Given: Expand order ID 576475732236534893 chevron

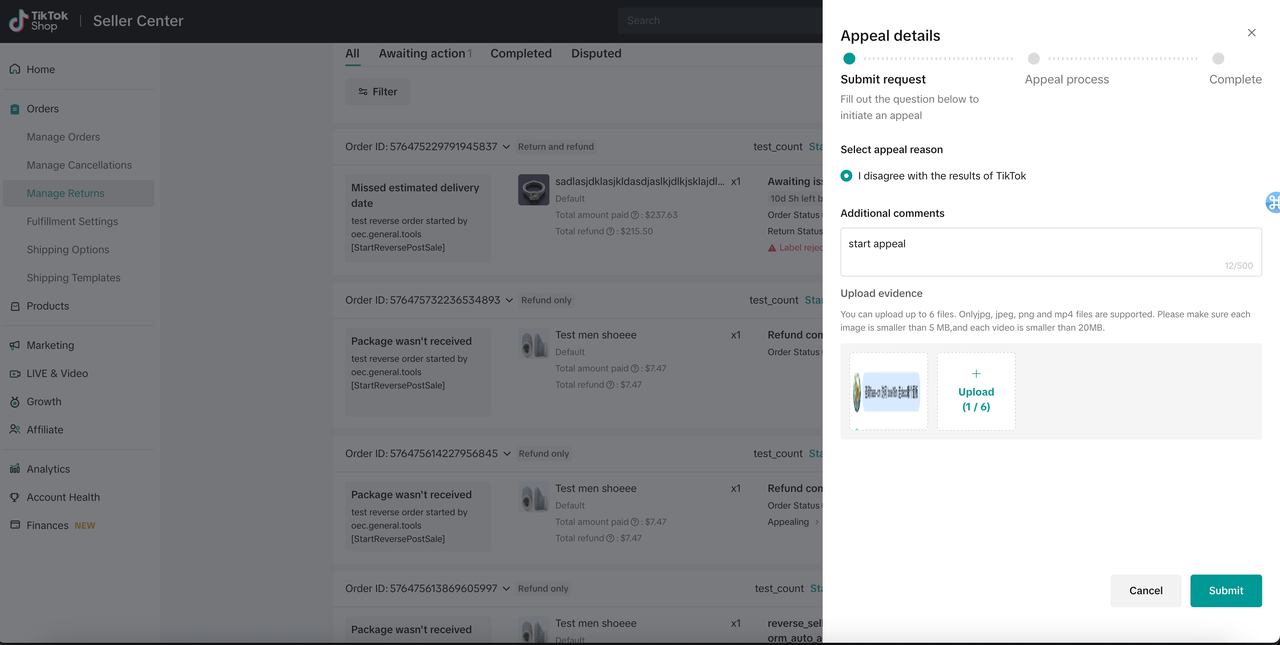Looking at the screenshot, I should coord(510,300).
